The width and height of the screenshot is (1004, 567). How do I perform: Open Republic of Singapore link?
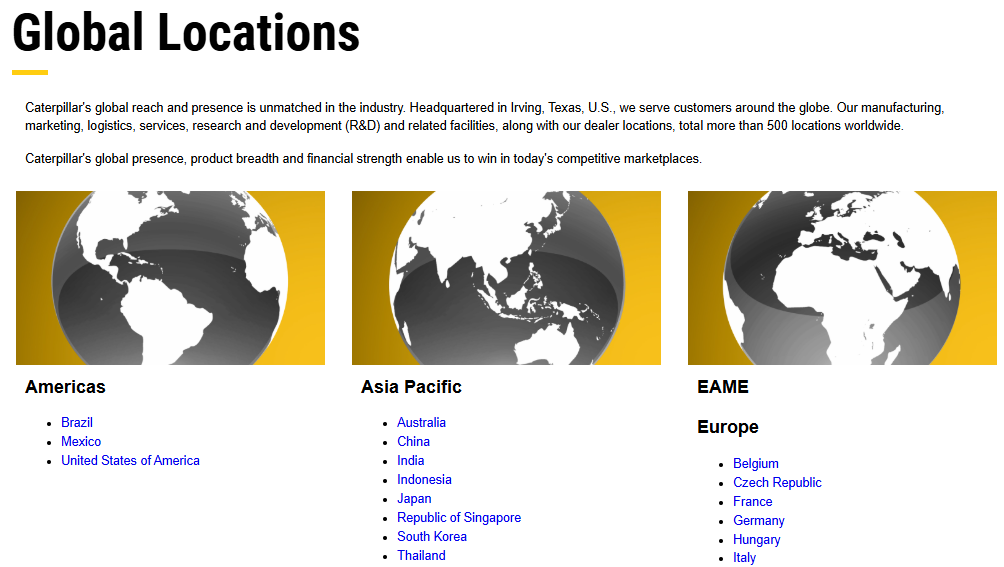pos(459,518)
